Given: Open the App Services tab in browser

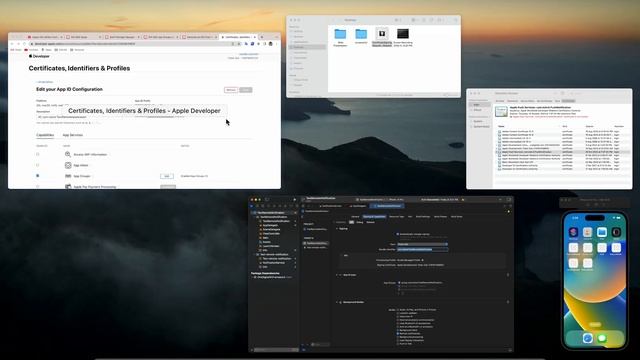Looking at the screenshot, I should click(73, 135).
